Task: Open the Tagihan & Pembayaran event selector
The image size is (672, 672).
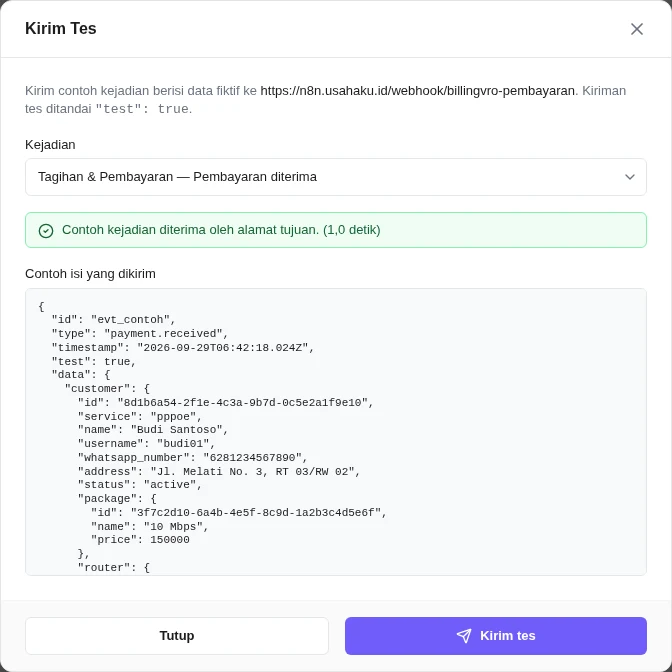Action: tap(336, 177)
